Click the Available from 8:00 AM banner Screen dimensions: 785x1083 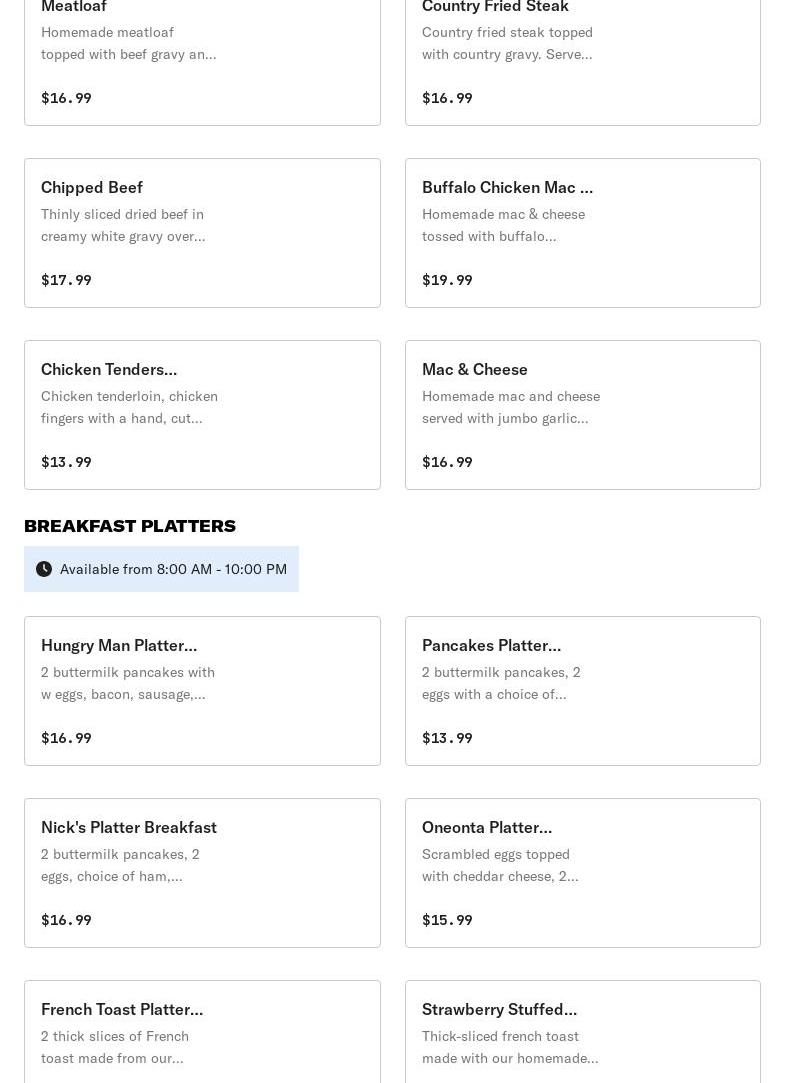click(162, 569)
